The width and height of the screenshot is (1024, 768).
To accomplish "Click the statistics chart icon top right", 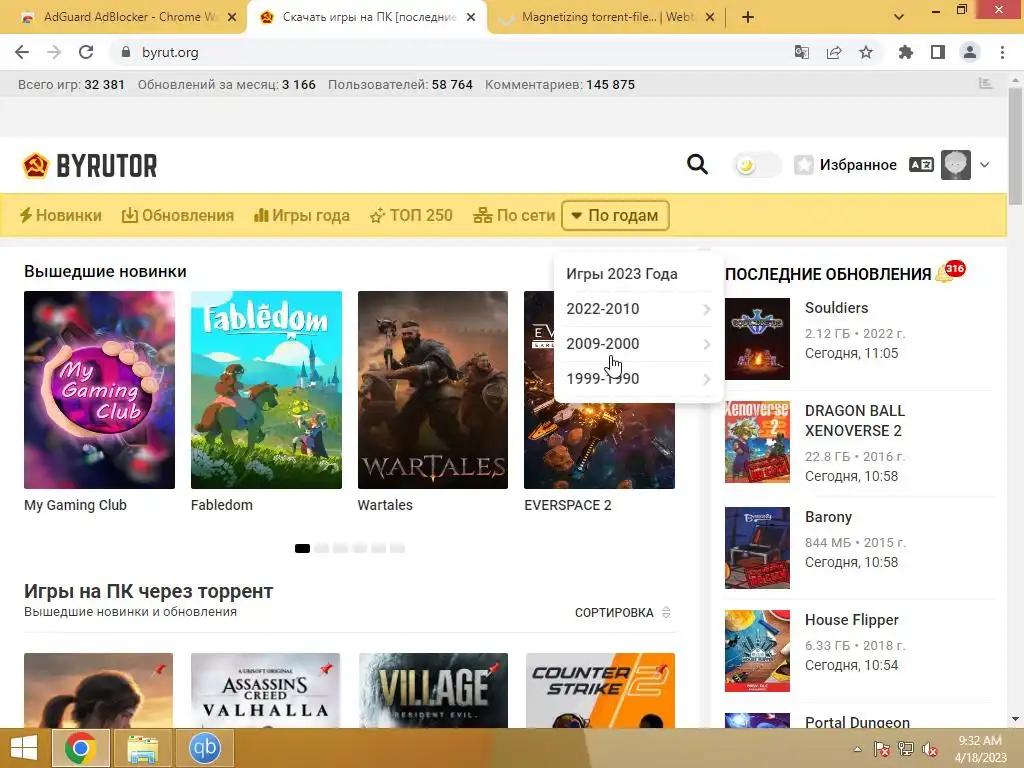I will [x=985, y=84].
